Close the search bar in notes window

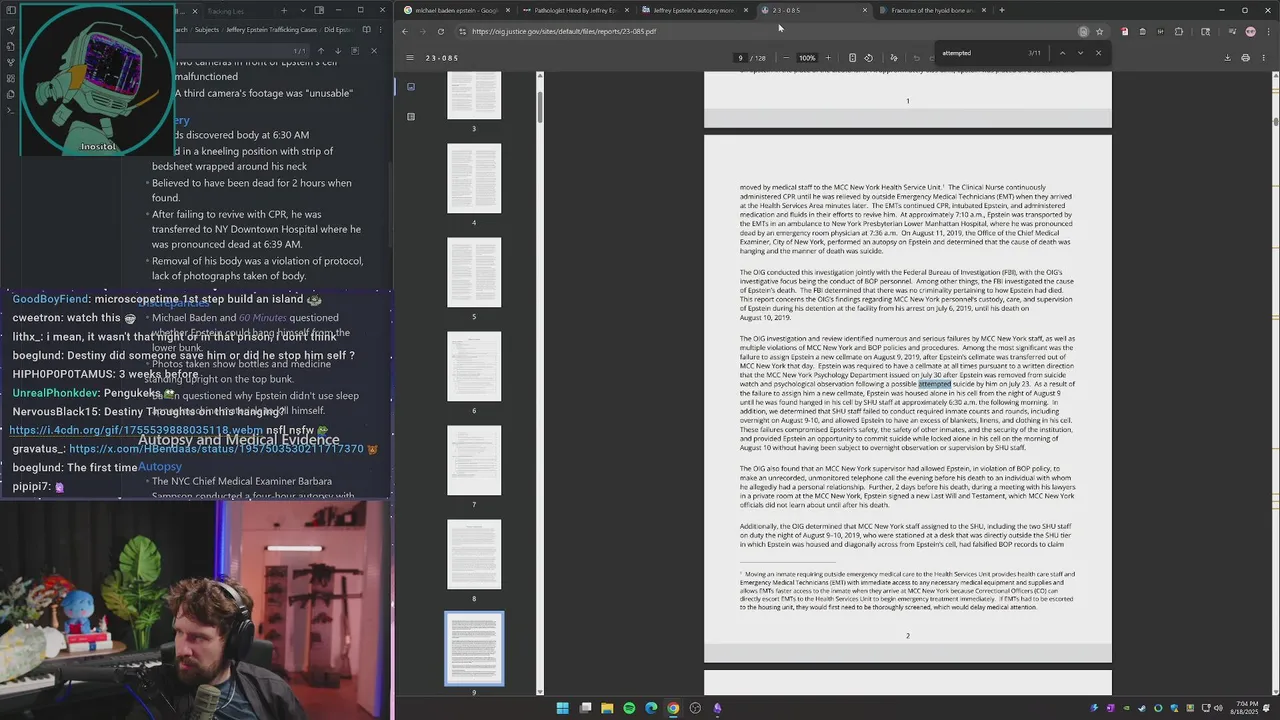coord(374,51)
